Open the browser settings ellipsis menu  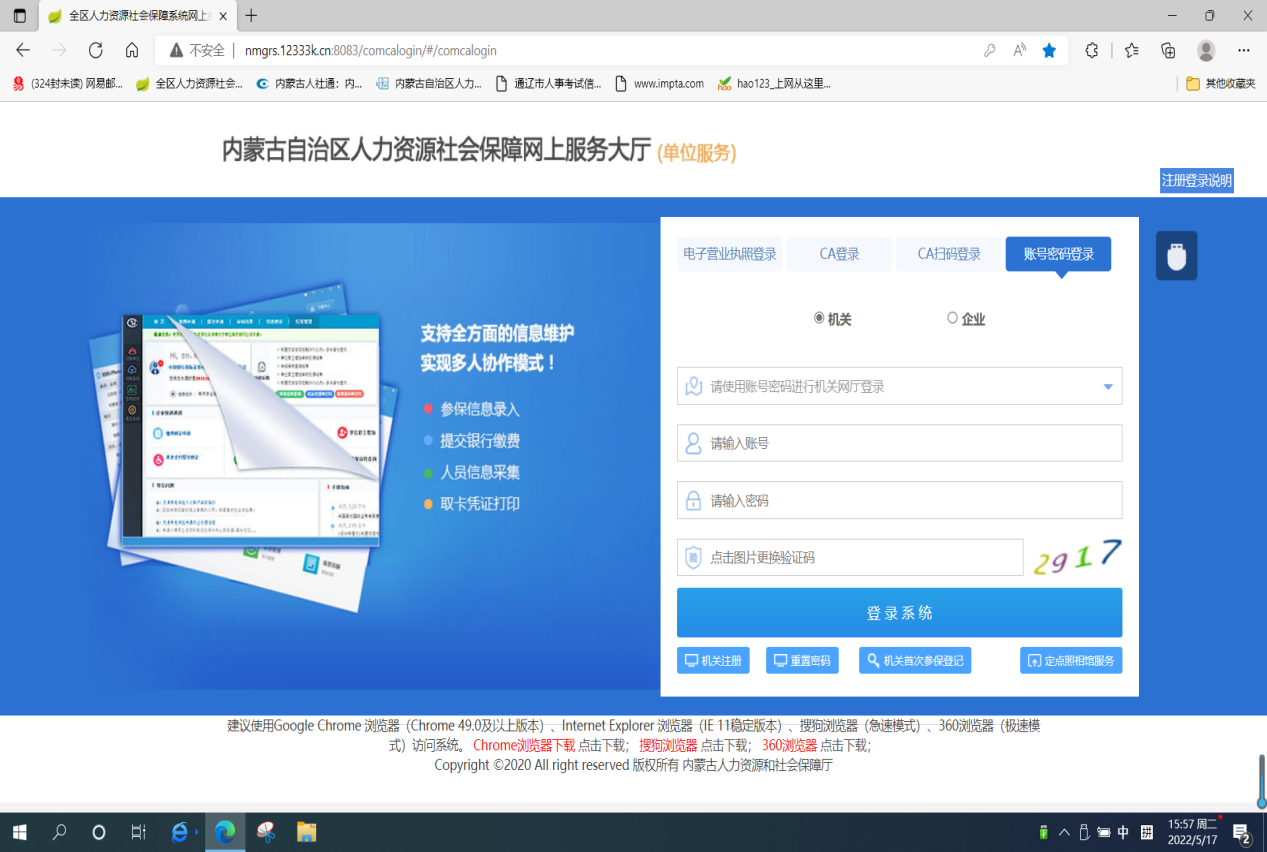click(x=1244, y=50)
